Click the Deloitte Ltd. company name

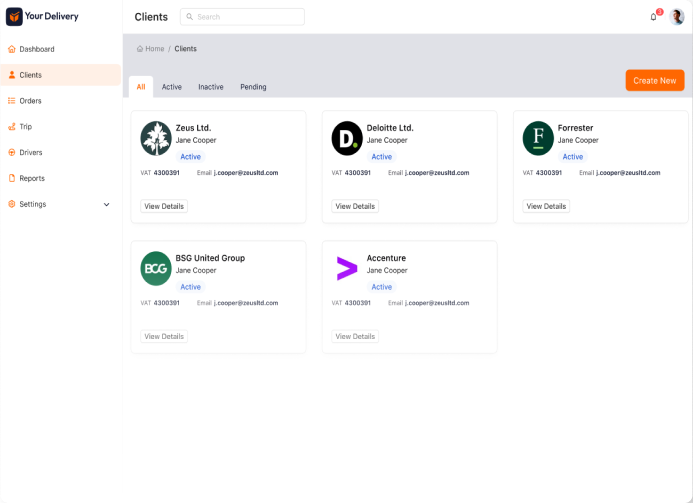[x=390, y=128]
